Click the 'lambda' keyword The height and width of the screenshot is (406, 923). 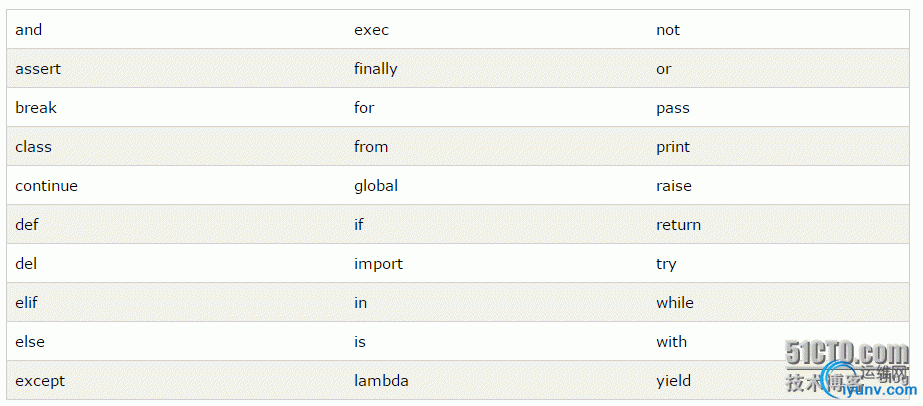tap(381, 381)
